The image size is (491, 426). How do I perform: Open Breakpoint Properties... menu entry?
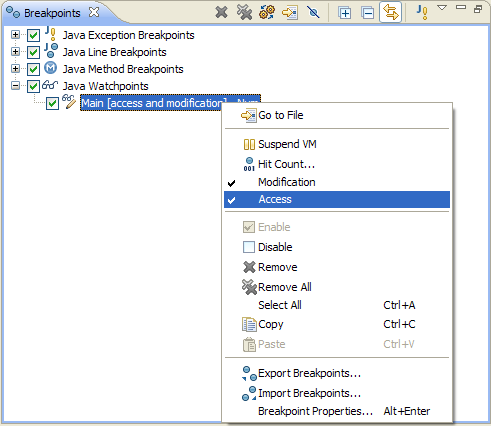coord(337,411)
